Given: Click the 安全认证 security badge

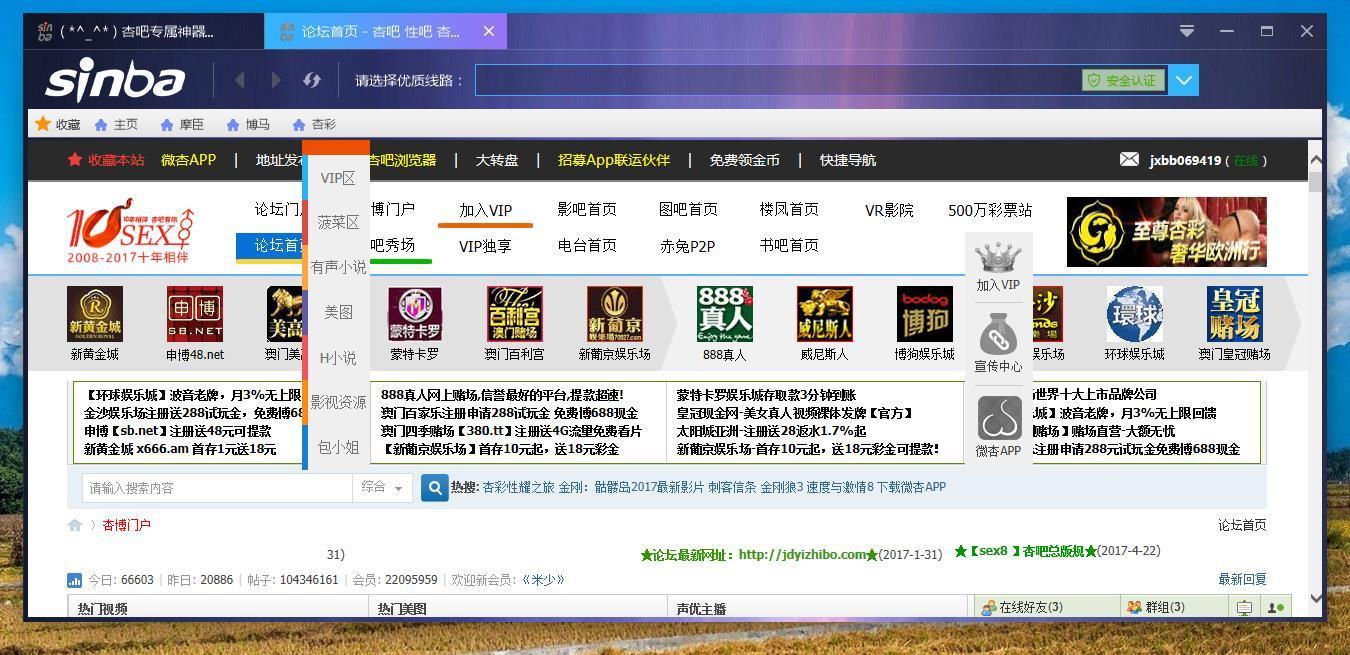Looking at the screenshot, I should coord(1123,81).
